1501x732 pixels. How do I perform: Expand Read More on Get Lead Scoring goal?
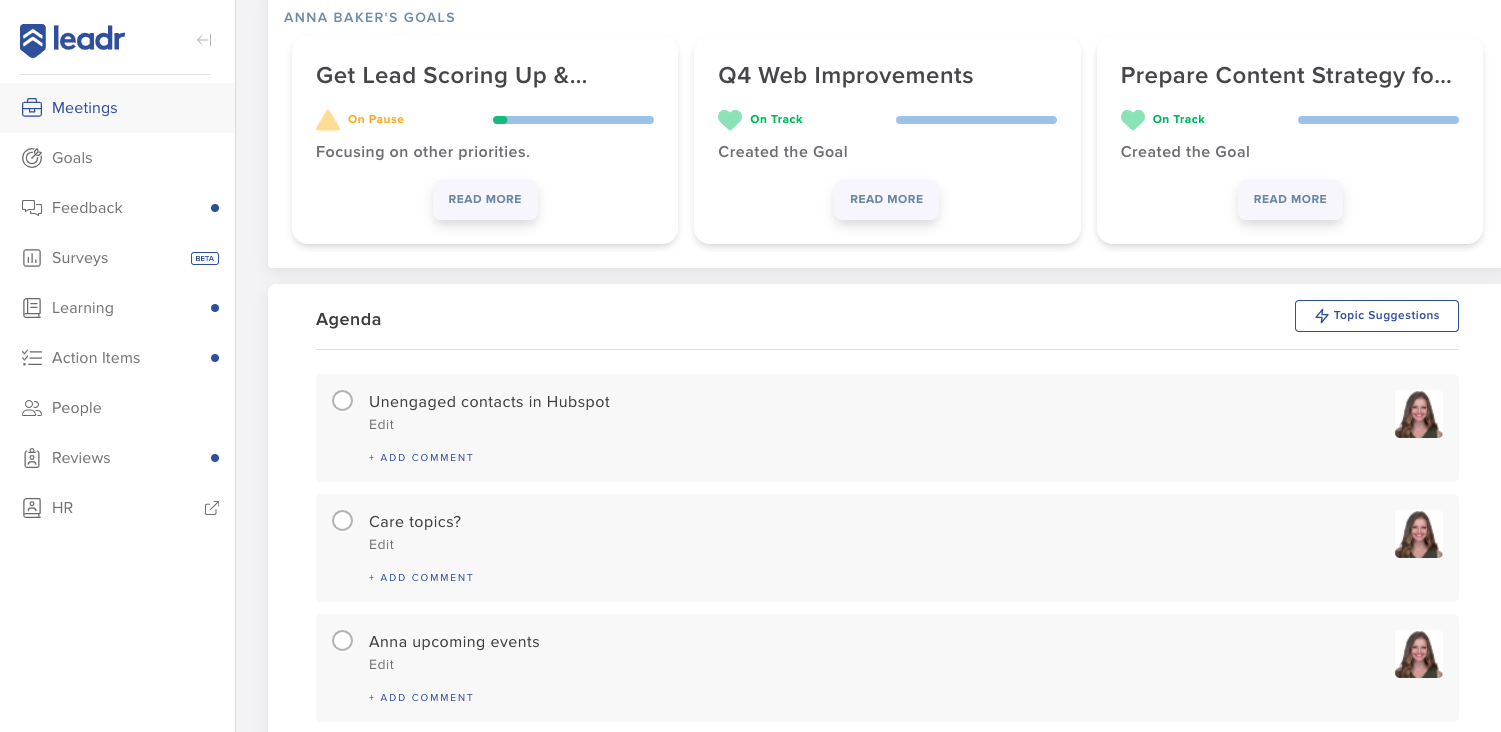(485, 200)
